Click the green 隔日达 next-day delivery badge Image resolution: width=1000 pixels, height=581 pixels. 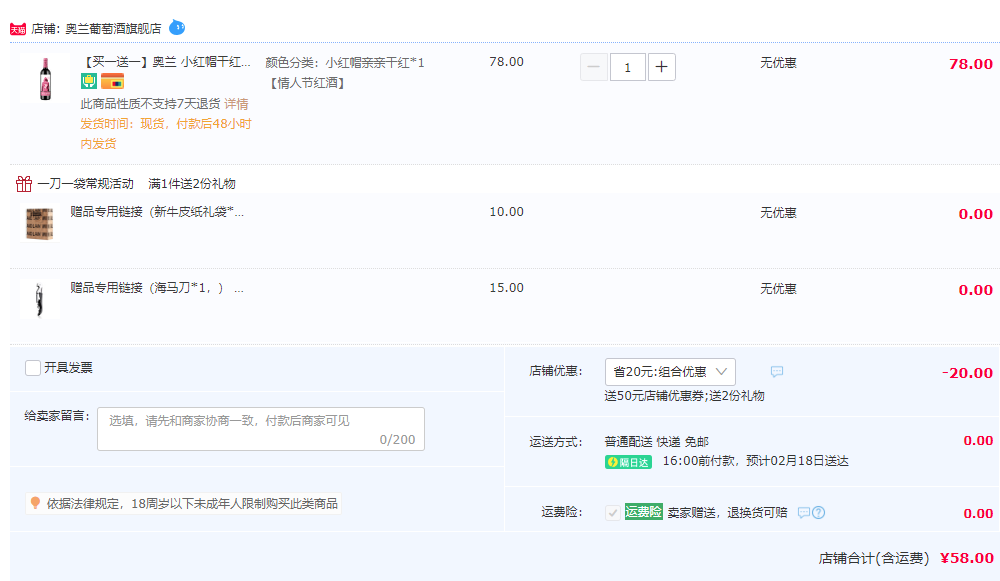tap(628, 462)
